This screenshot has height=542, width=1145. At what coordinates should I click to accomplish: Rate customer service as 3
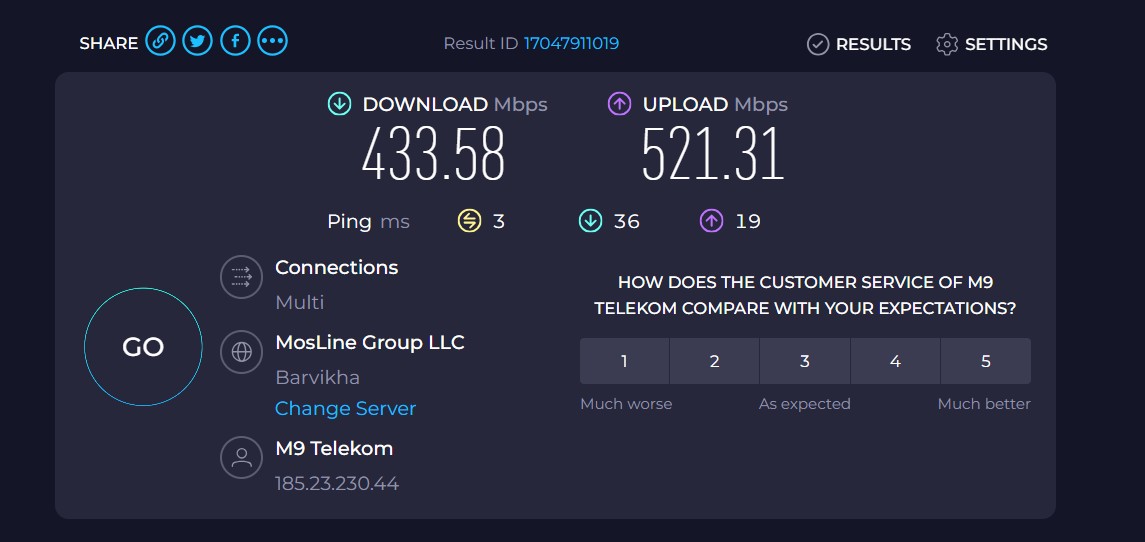(805, 361)
